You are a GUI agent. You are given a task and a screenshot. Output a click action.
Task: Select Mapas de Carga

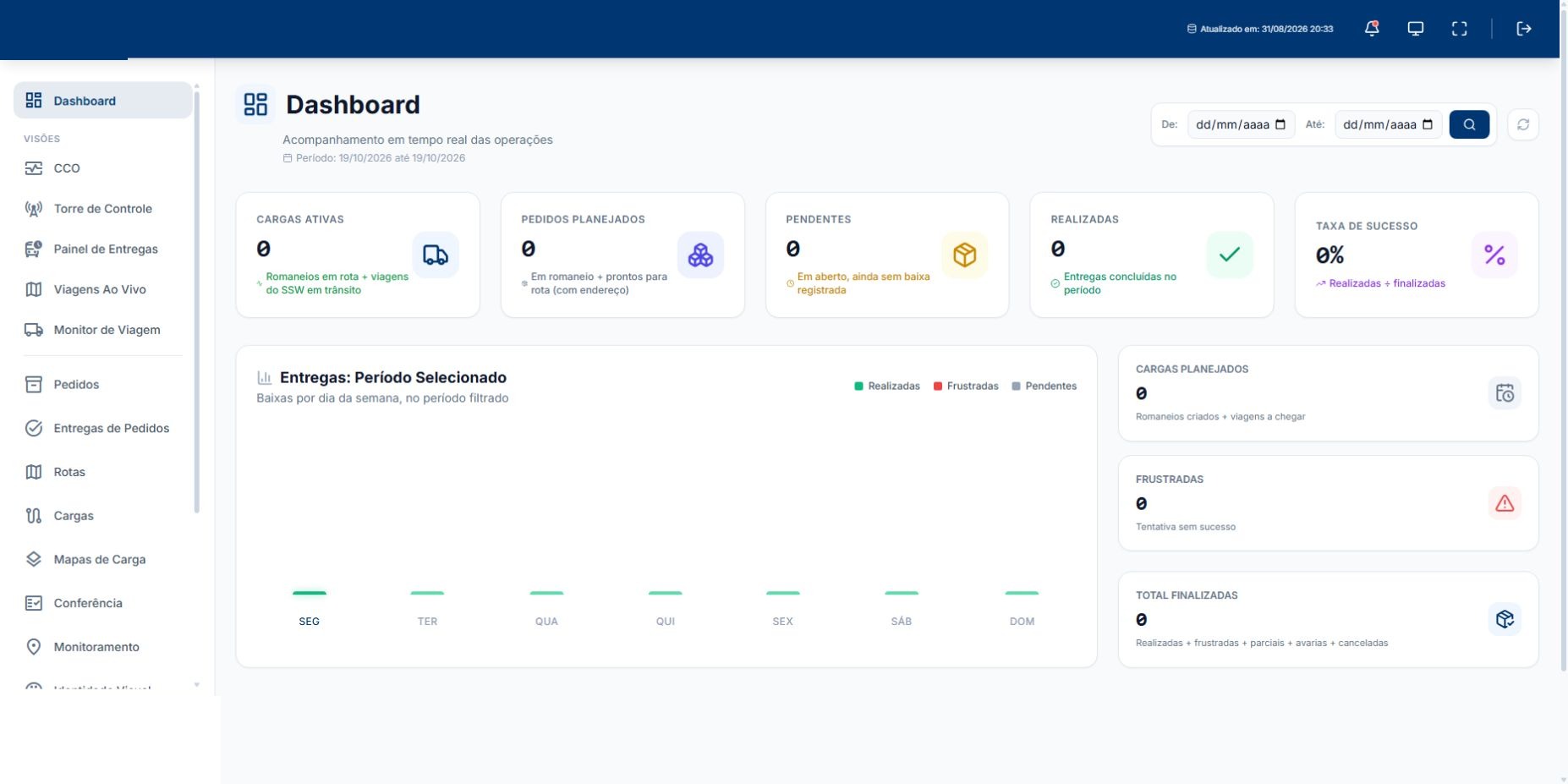point(102,559)
